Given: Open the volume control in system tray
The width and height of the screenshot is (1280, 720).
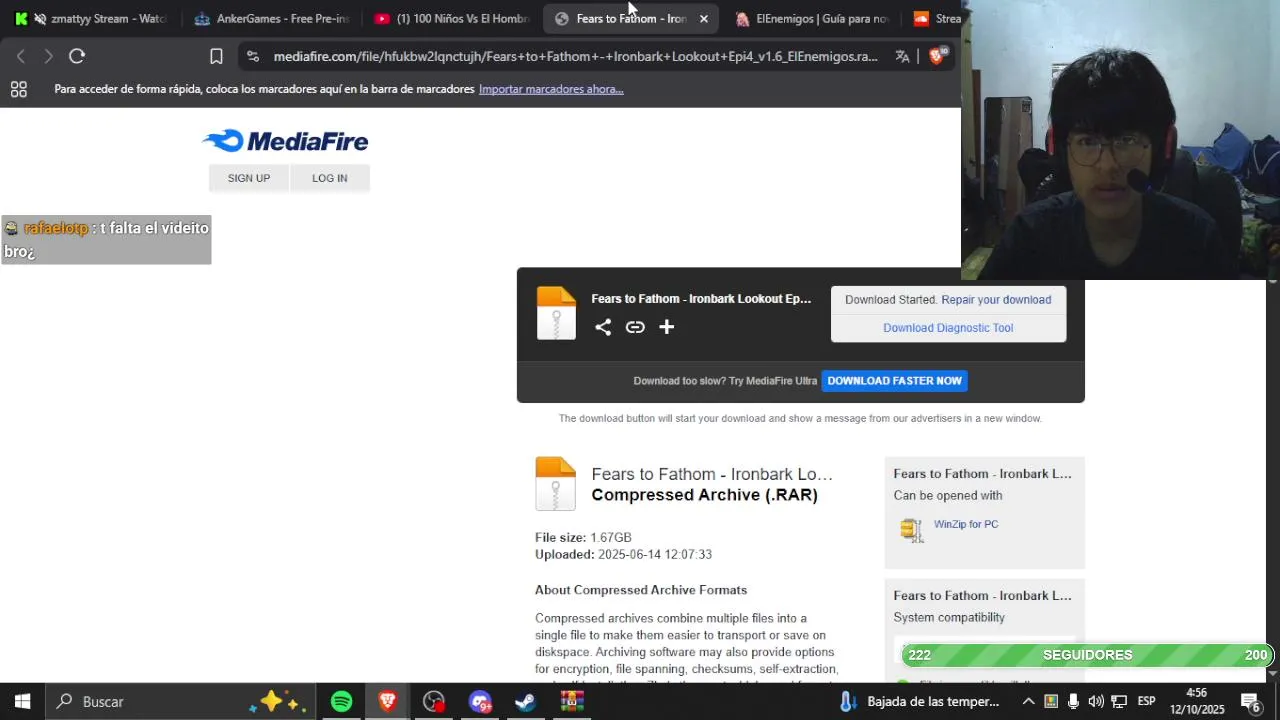Looking at the screenshot, I should (x=1096, y=701).
